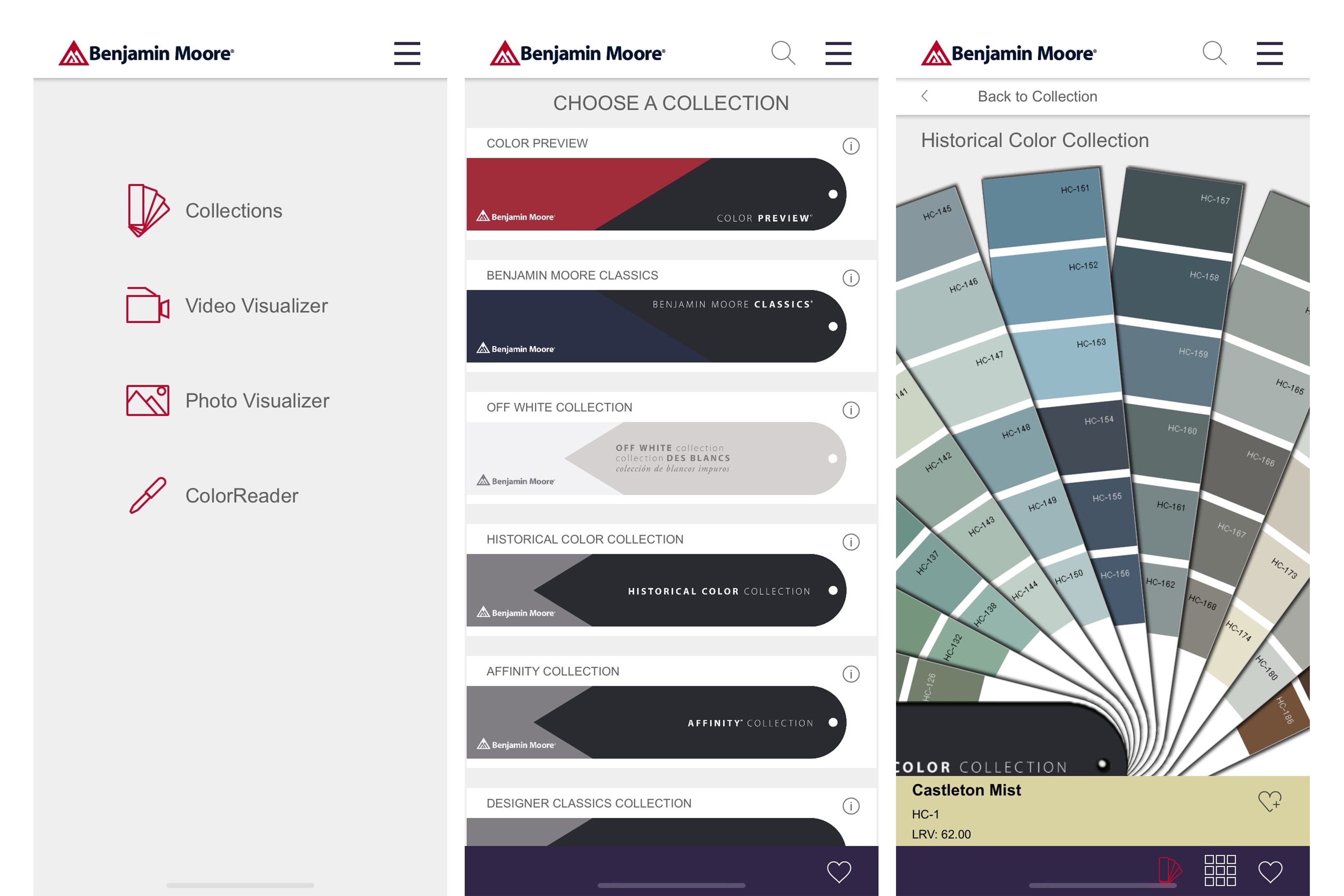The width and height of the screenshot is (1344, 896).
Task: Open the Historical Color Collection fan deck
Action: coord(656,590)
